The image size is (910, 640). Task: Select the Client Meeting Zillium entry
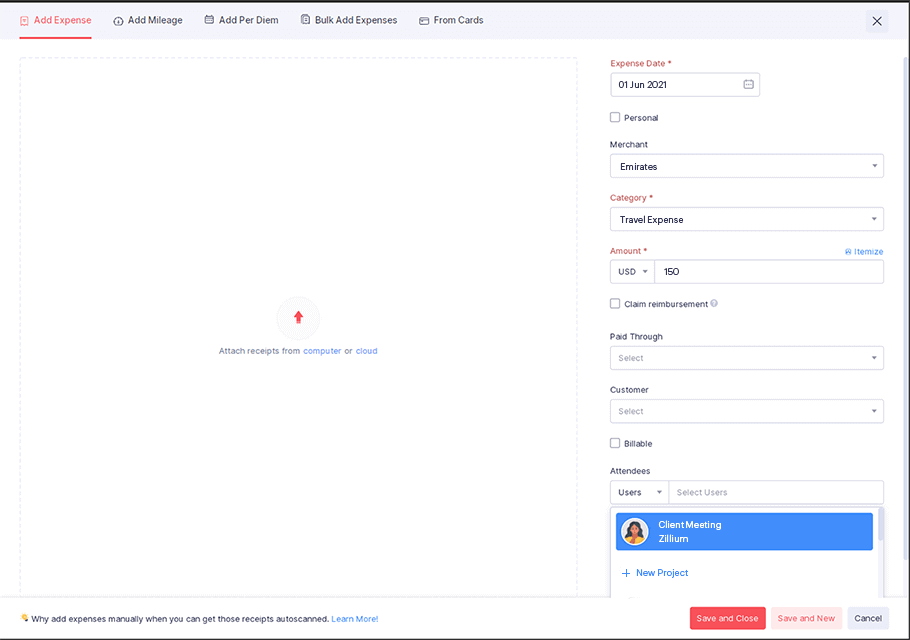click(744, 531)
